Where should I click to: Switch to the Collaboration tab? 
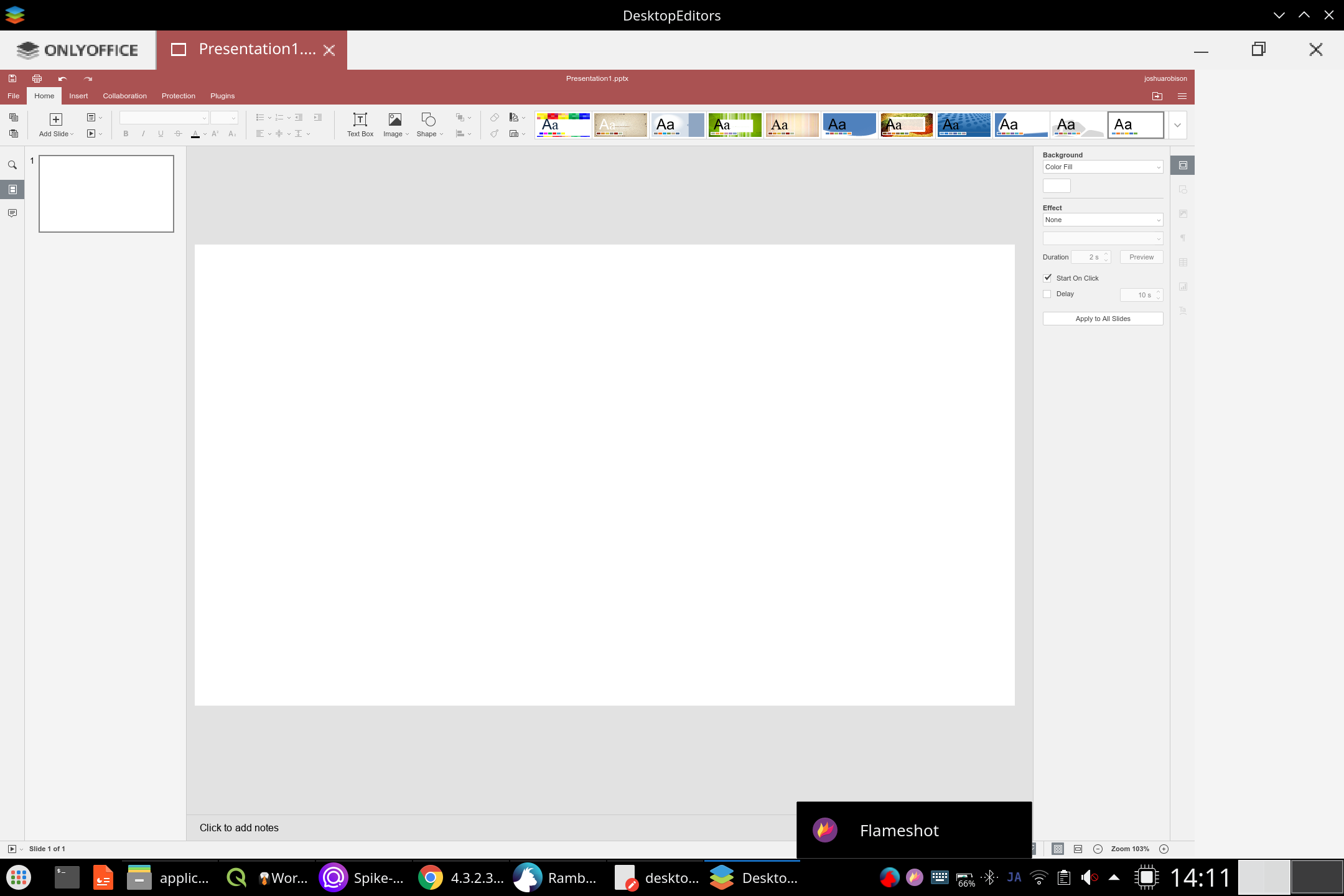coord(125,96)
